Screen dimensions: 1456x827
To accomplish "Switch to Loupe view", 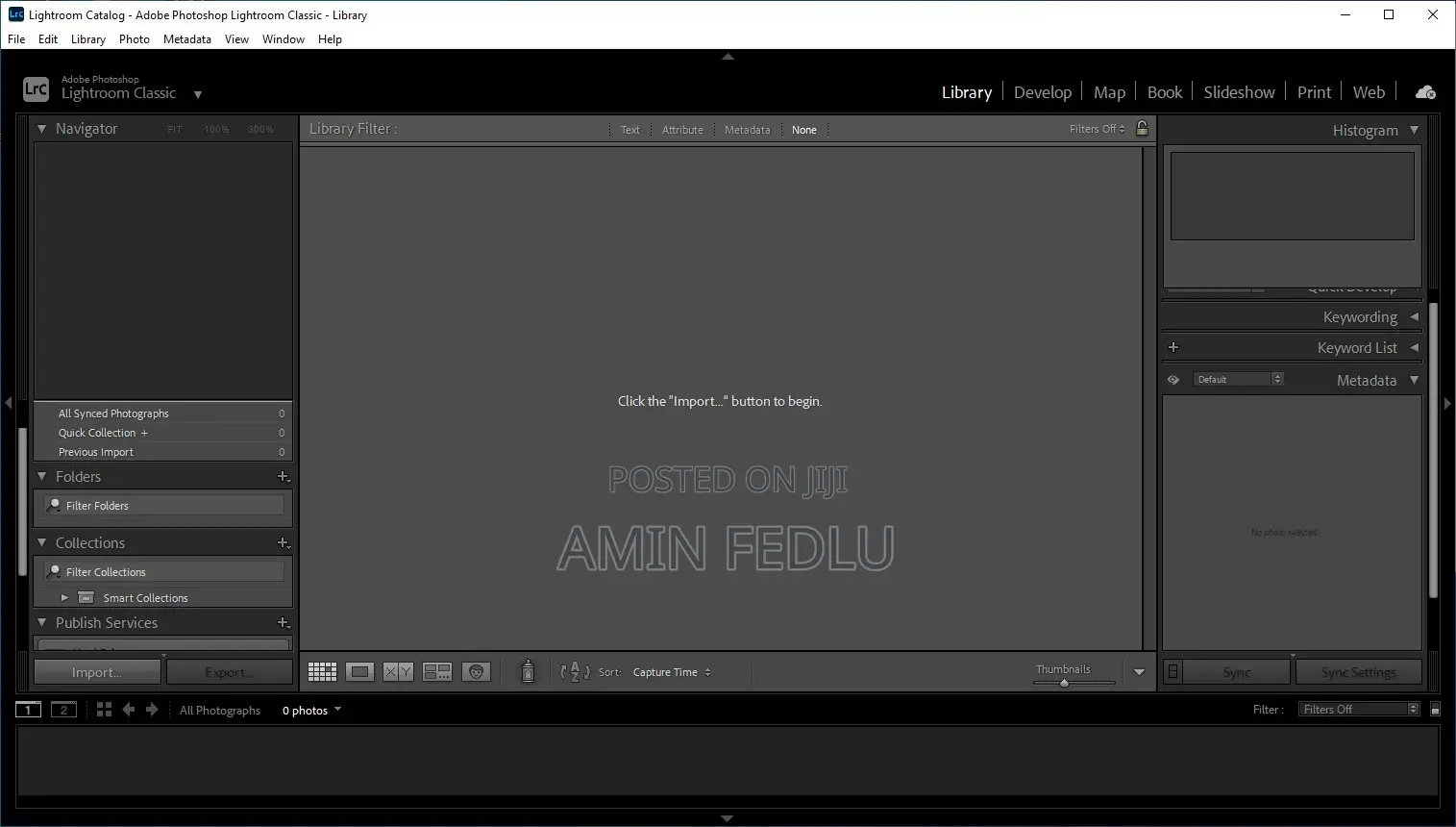I will (359, 671).
